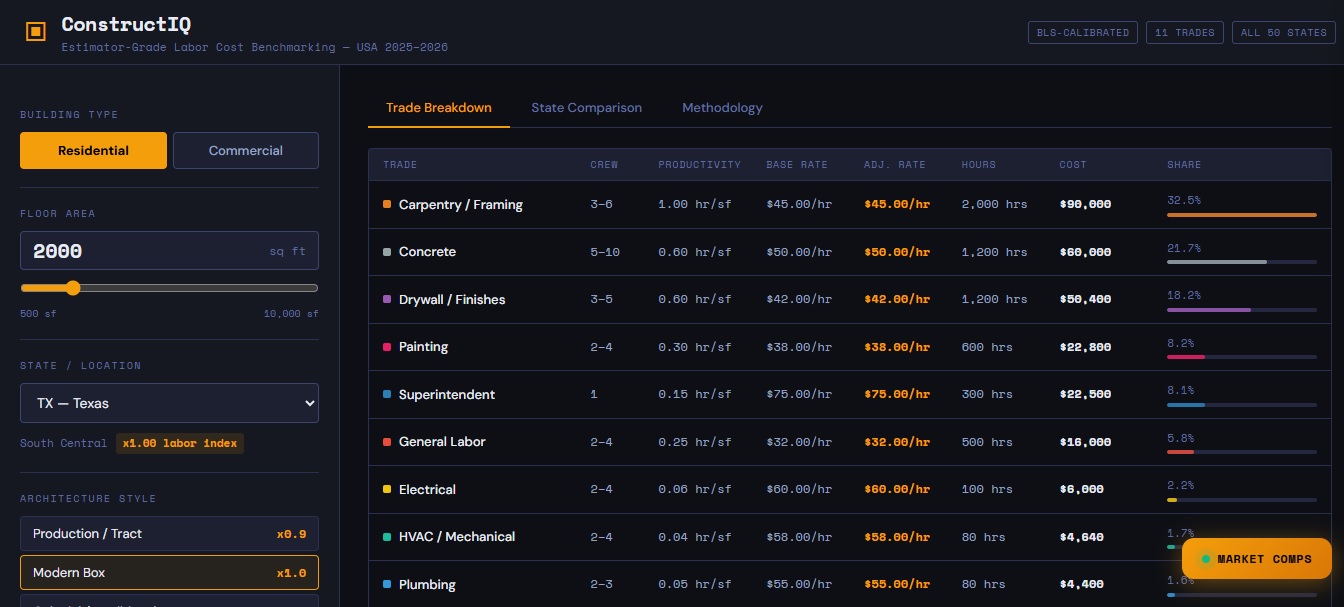Click the Trade Breakdown tab
1344x607 pixels.
(438, 108)
